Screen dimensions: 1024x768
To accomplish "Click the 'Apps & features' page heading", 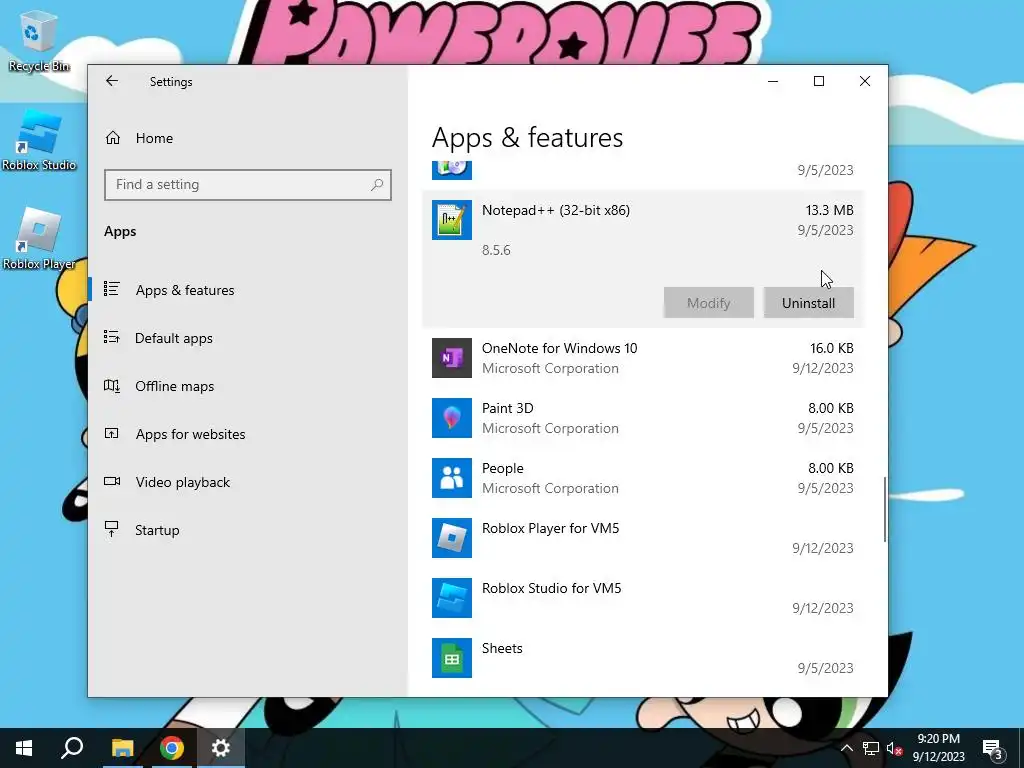I will tap(528, 138).
